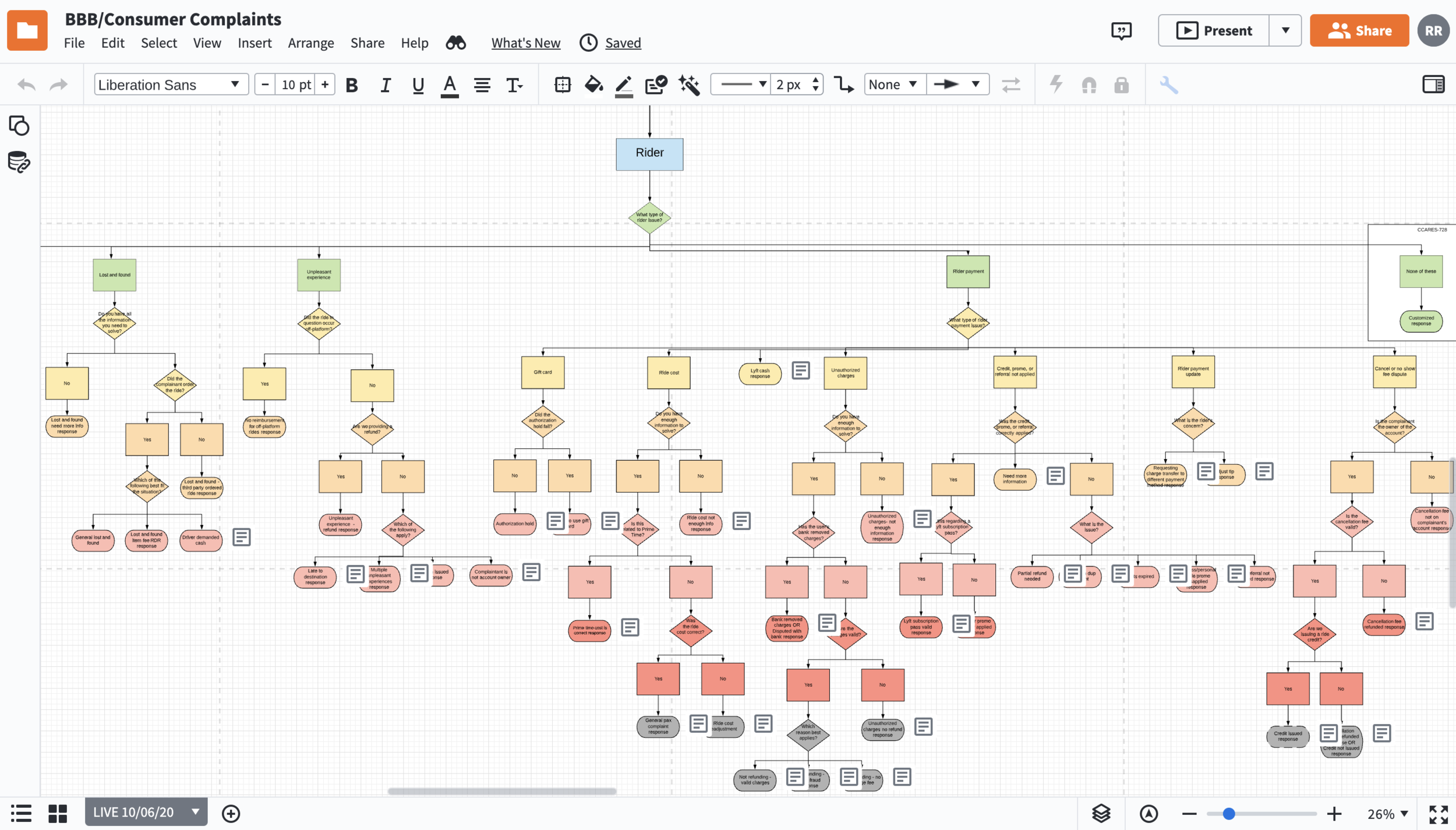
Task: Select the blue Rider shape
Action: 649,154
